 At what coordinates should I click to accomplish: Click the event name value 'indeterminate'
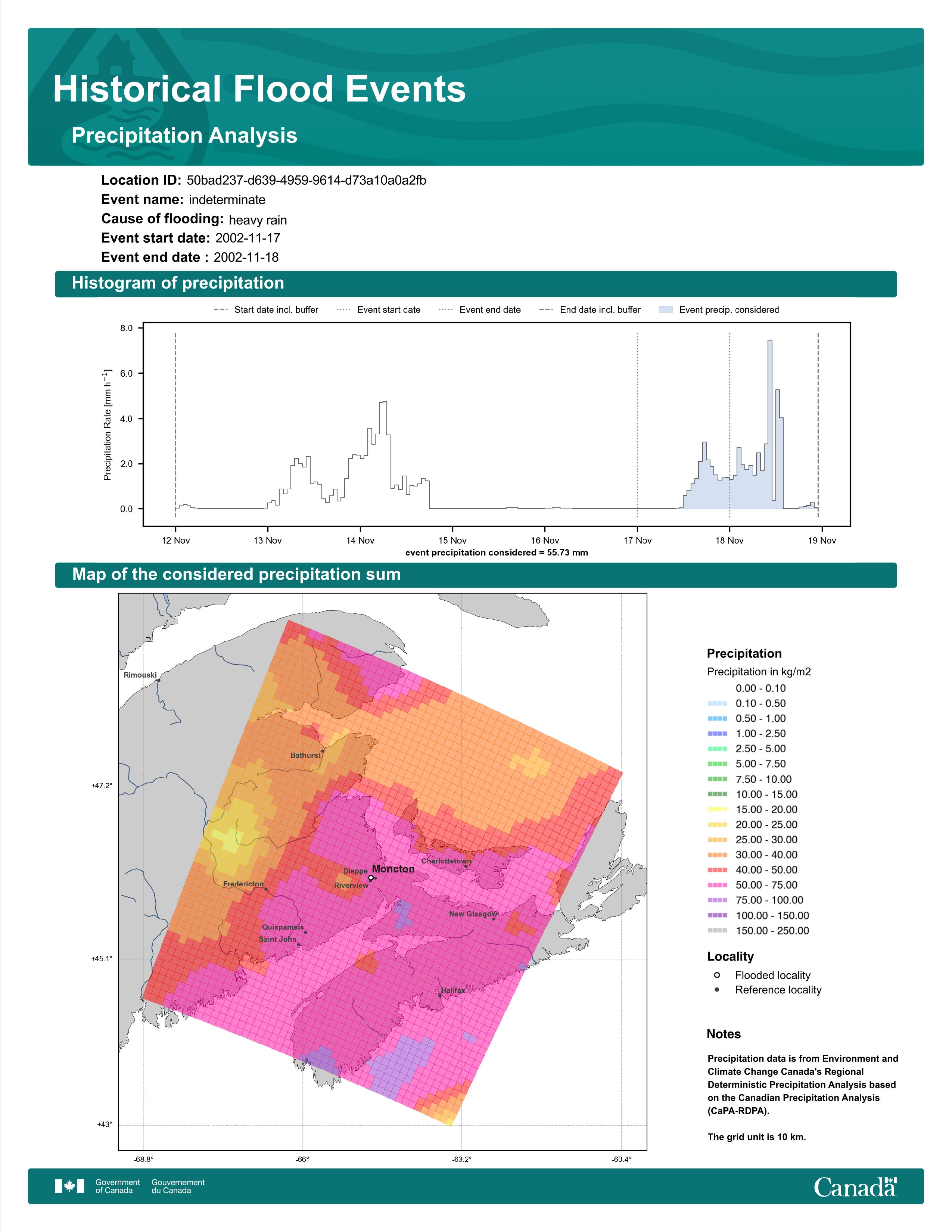point(227,200)
